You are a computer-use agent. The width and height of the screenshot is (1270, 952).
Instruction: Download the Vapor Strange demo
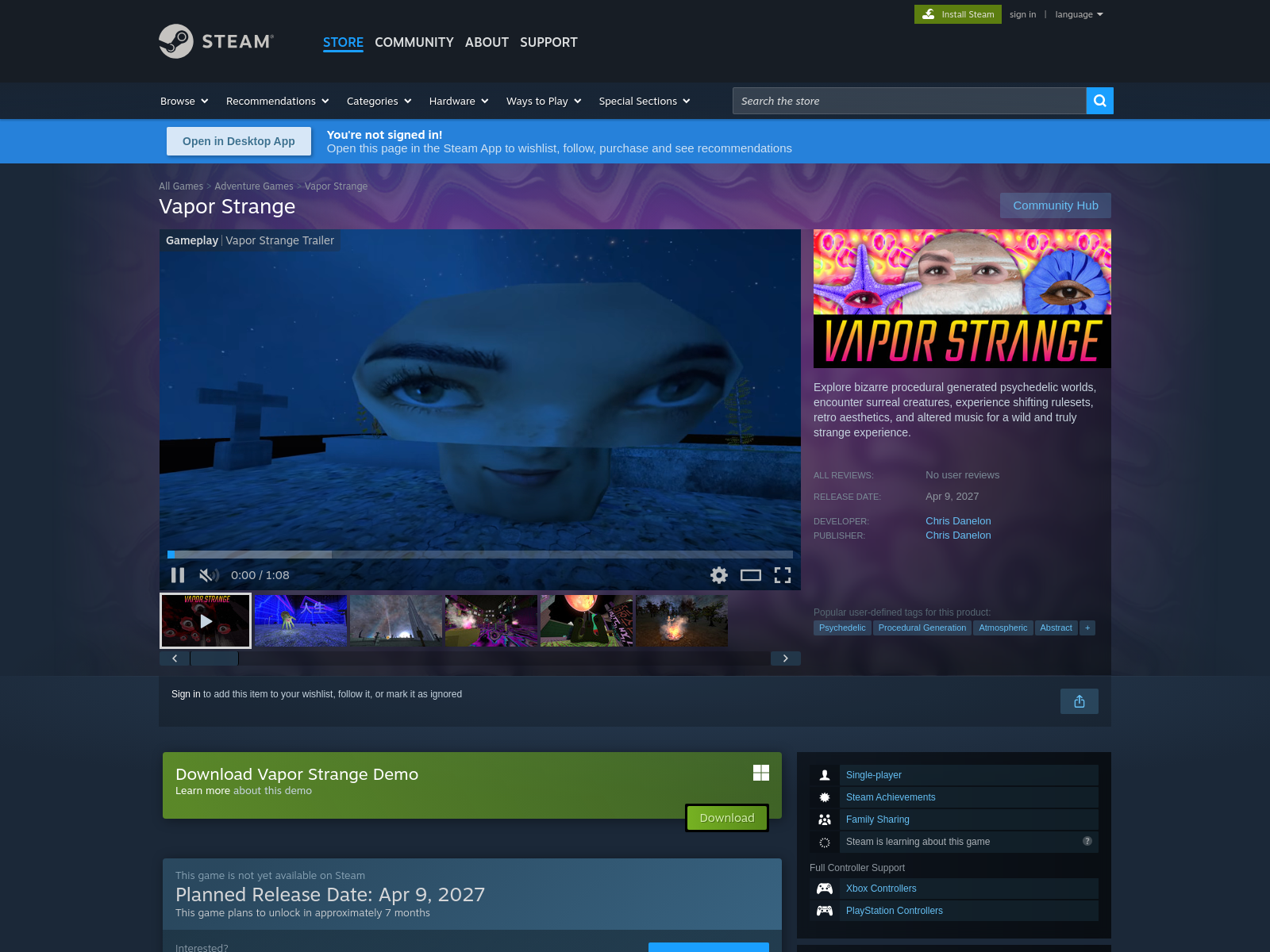coord(727,818)
